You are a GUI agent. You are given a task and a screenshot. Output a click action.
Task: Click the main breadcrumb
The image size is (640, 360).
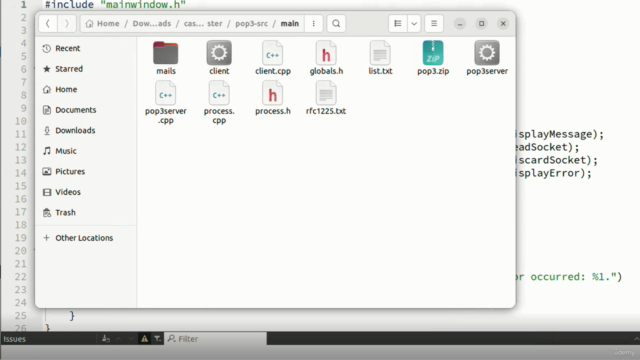tap(289, 24)
